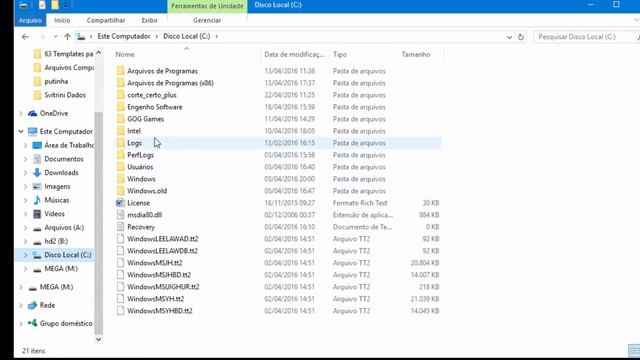
Task: Select the corte_certo_plus folder icon
Action: coord(120,95)
